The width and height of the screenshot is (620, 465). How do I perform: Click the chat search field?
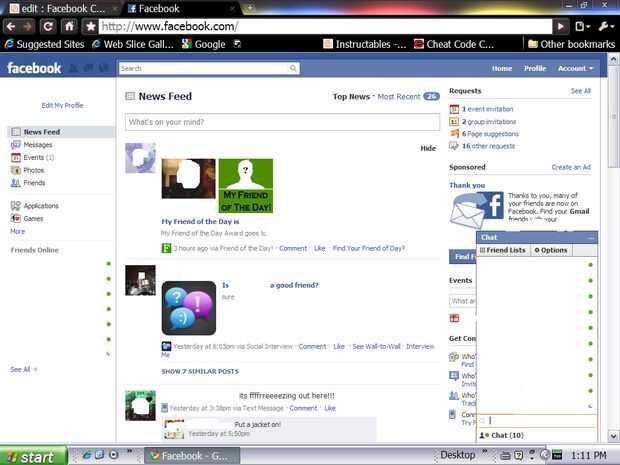click(537, 421)
